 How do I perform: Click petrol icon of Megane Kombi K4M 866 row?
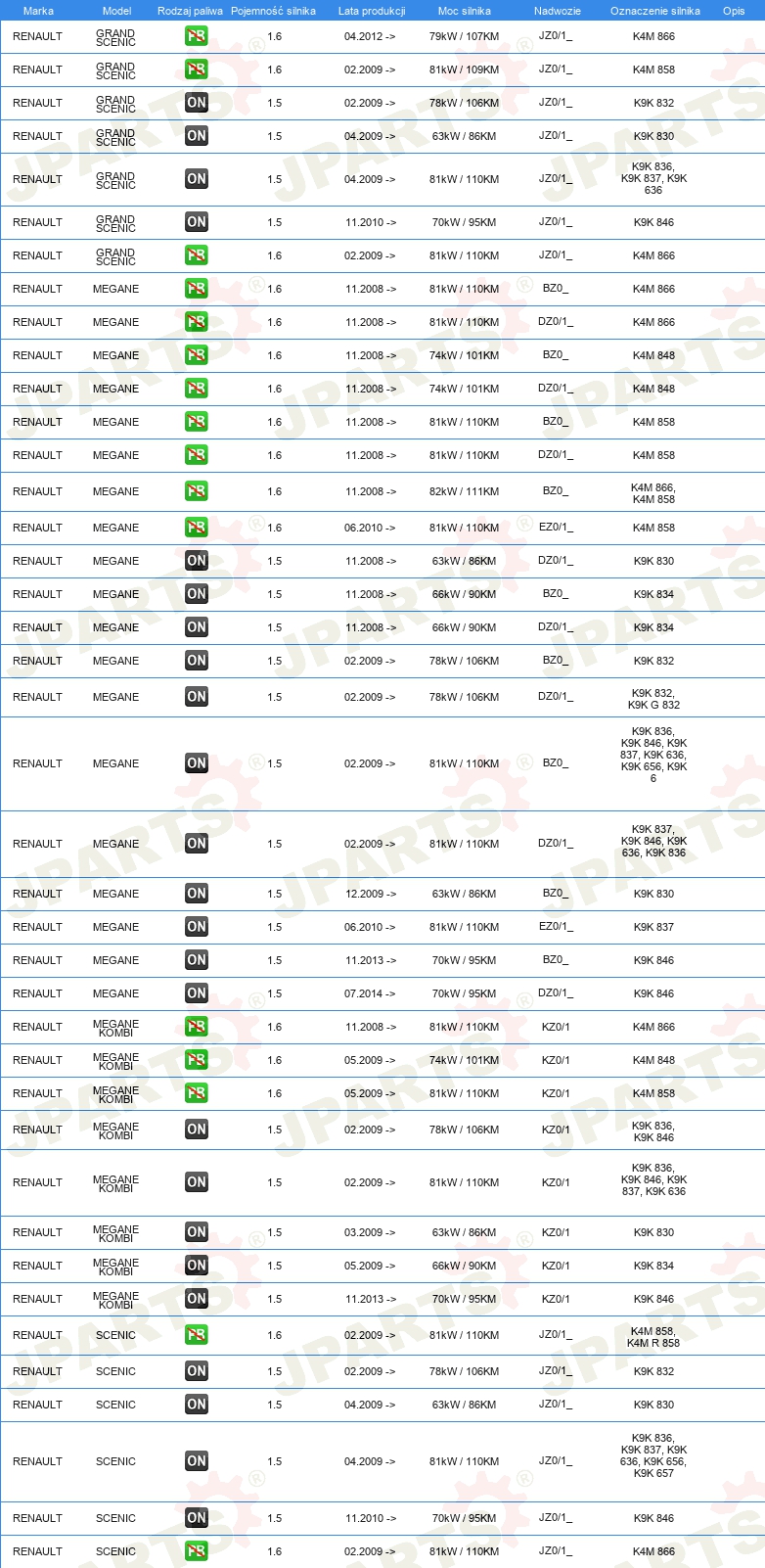[x=197, y=1027]
